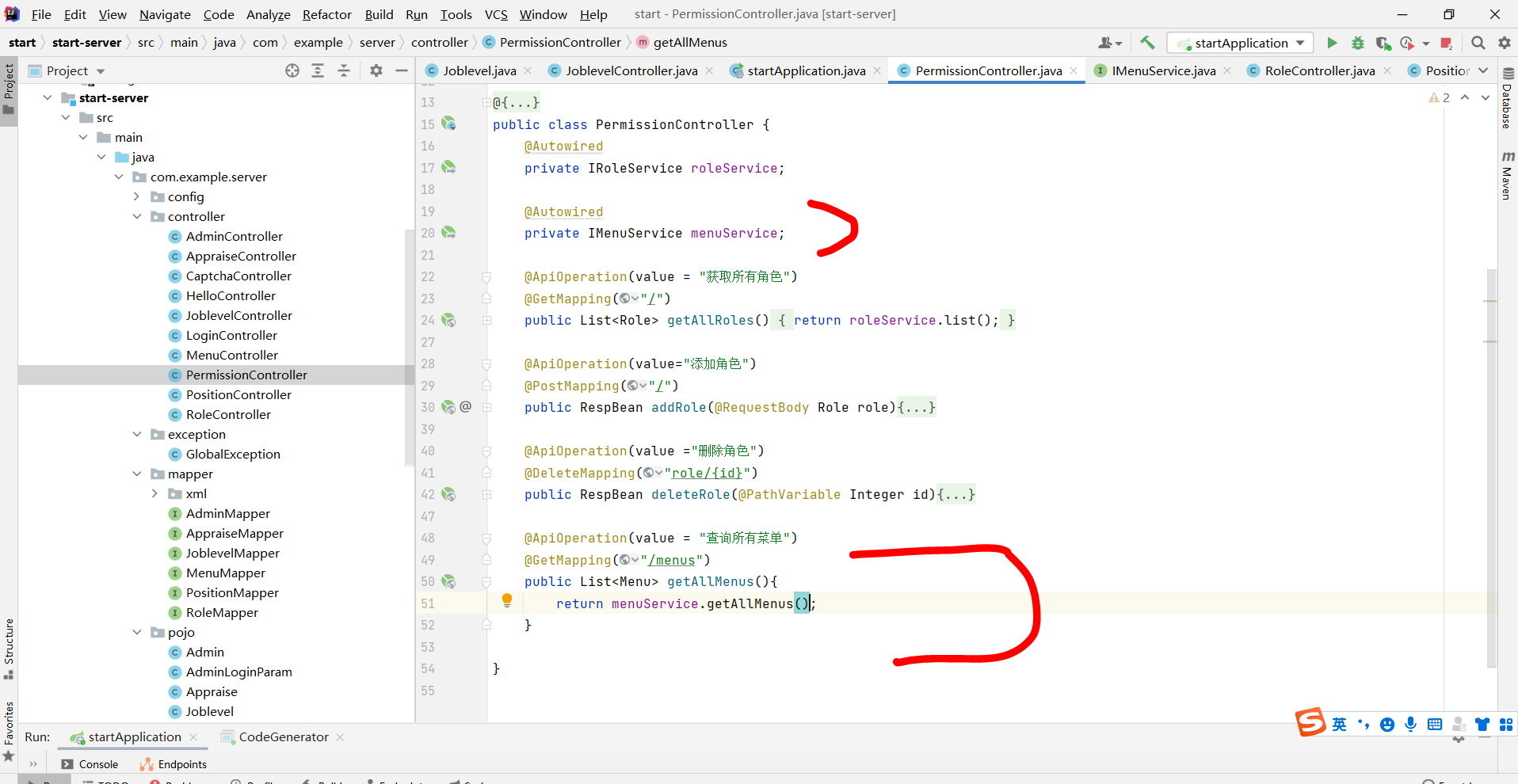Go to previous highlighted error arrow
The width and height of the screenshot is (1518, 784).
[1465, 97]
